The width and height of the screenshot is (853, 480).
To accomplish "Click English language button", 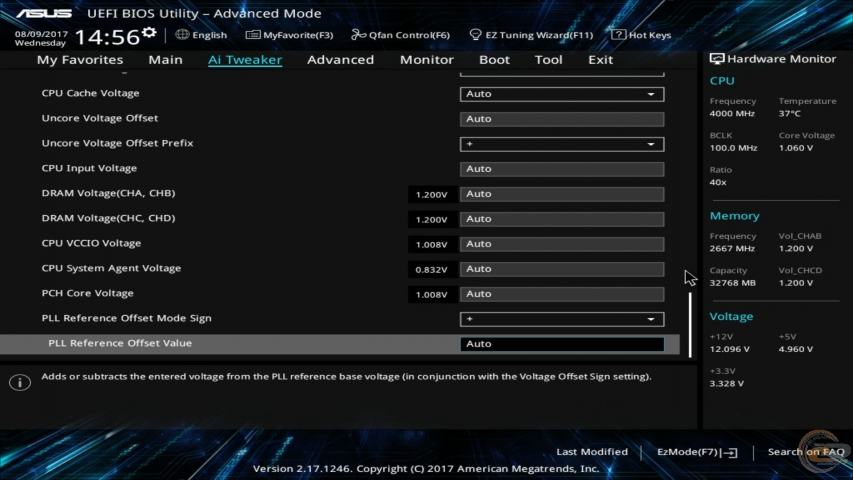I will click(x=201, y=35).
